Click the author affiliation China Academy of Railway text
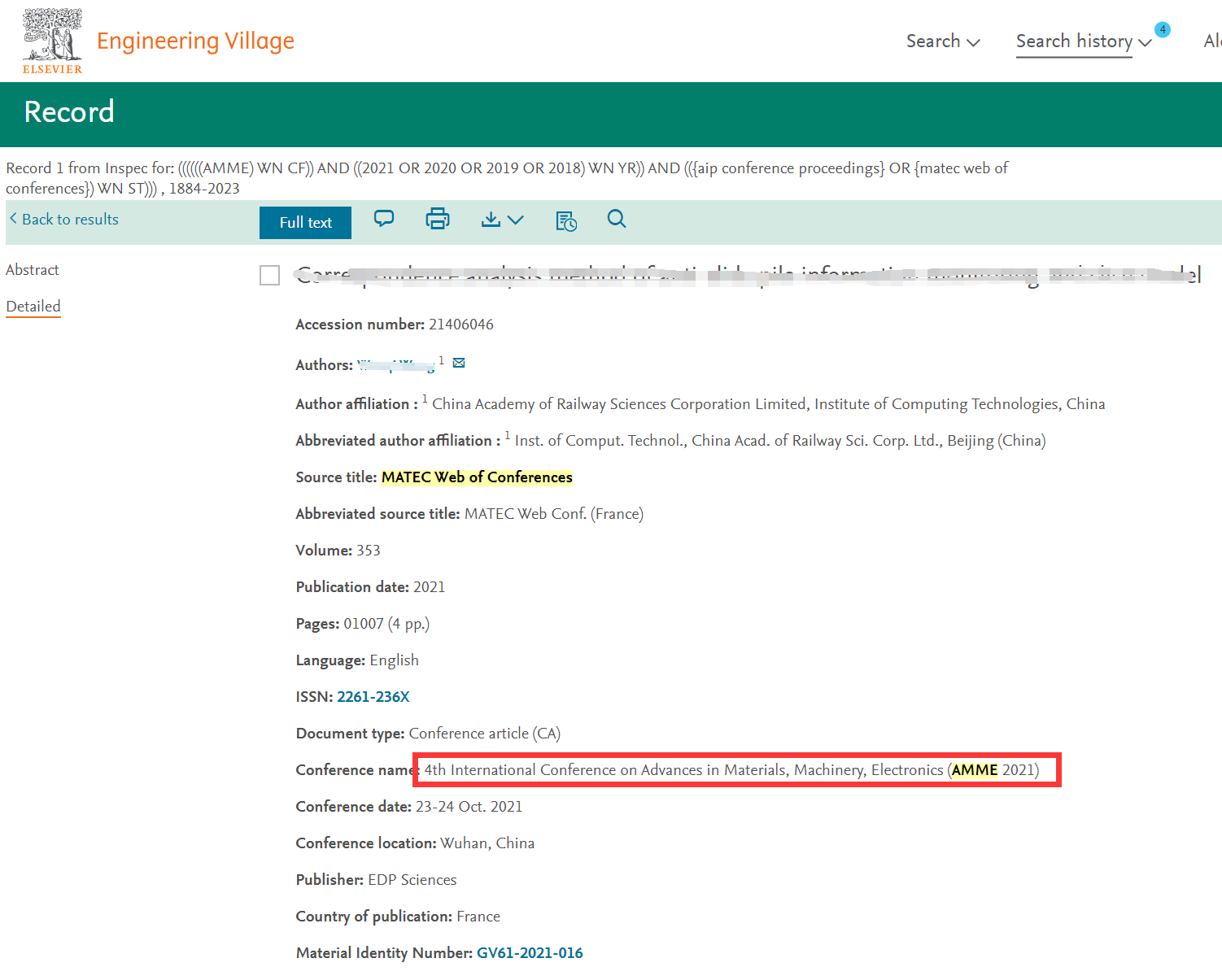The width and height of the screenshot is (1222, 980). (769, 404)
